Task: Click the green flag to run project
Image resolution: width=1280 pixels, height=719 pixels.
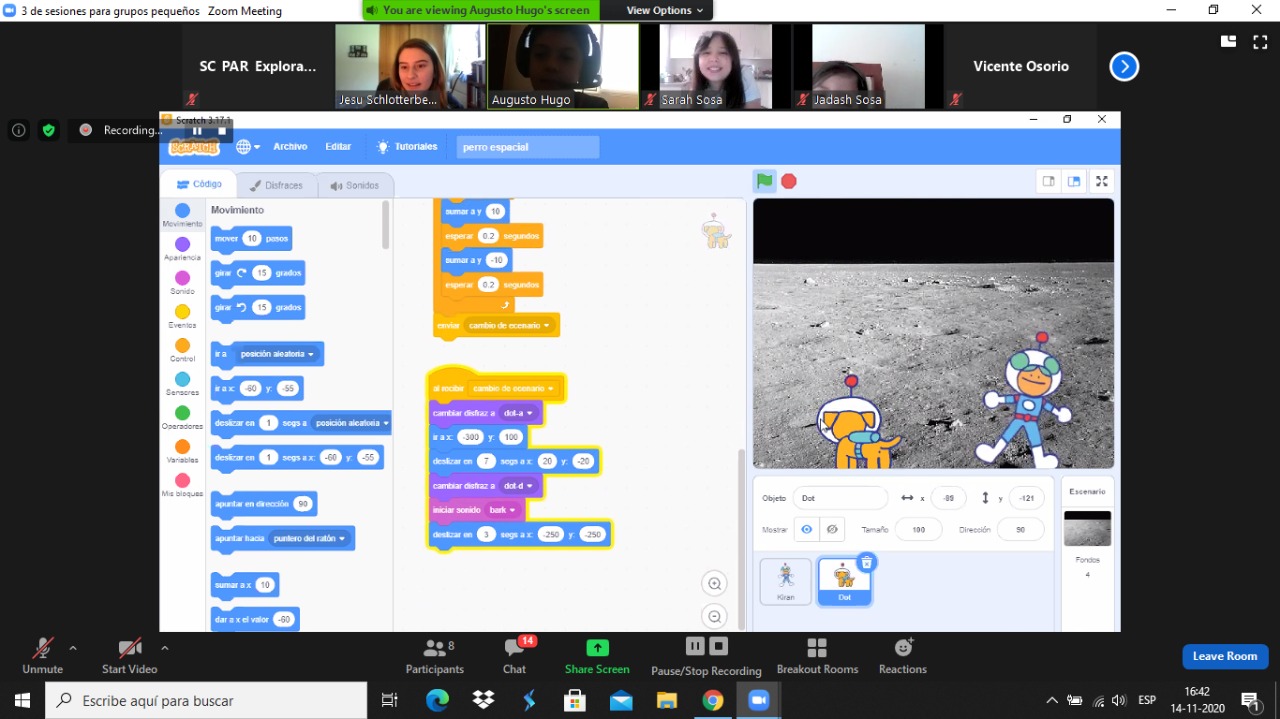Action: (x=764, y=181)
